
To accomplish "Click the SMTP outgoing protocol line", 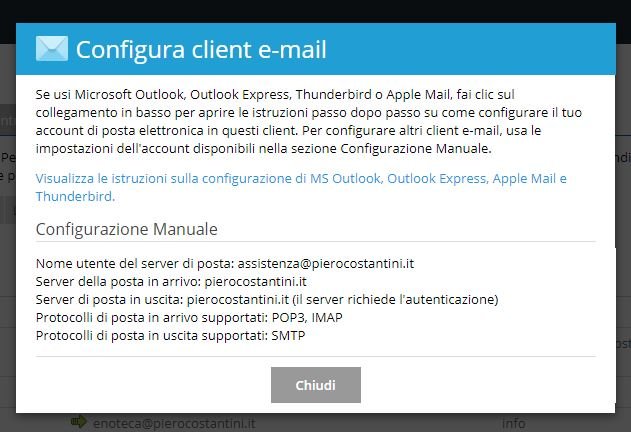I will click(170, 335).
